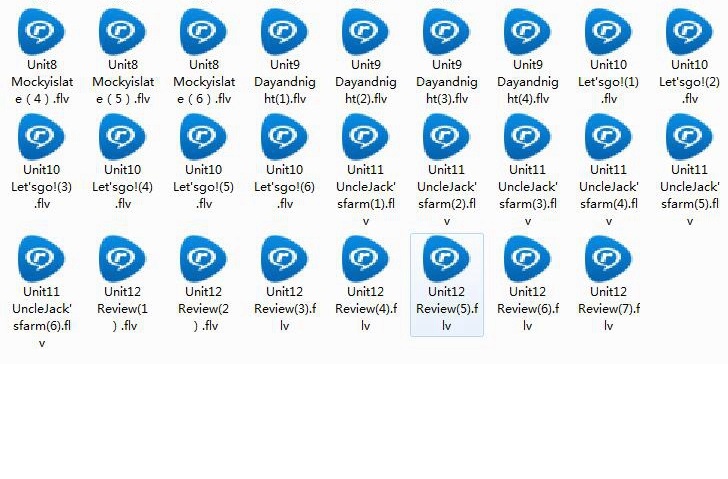Click the Unit10 Let'sgo!(6) .flv name label
728x479 pixels.
pos(284,187)
